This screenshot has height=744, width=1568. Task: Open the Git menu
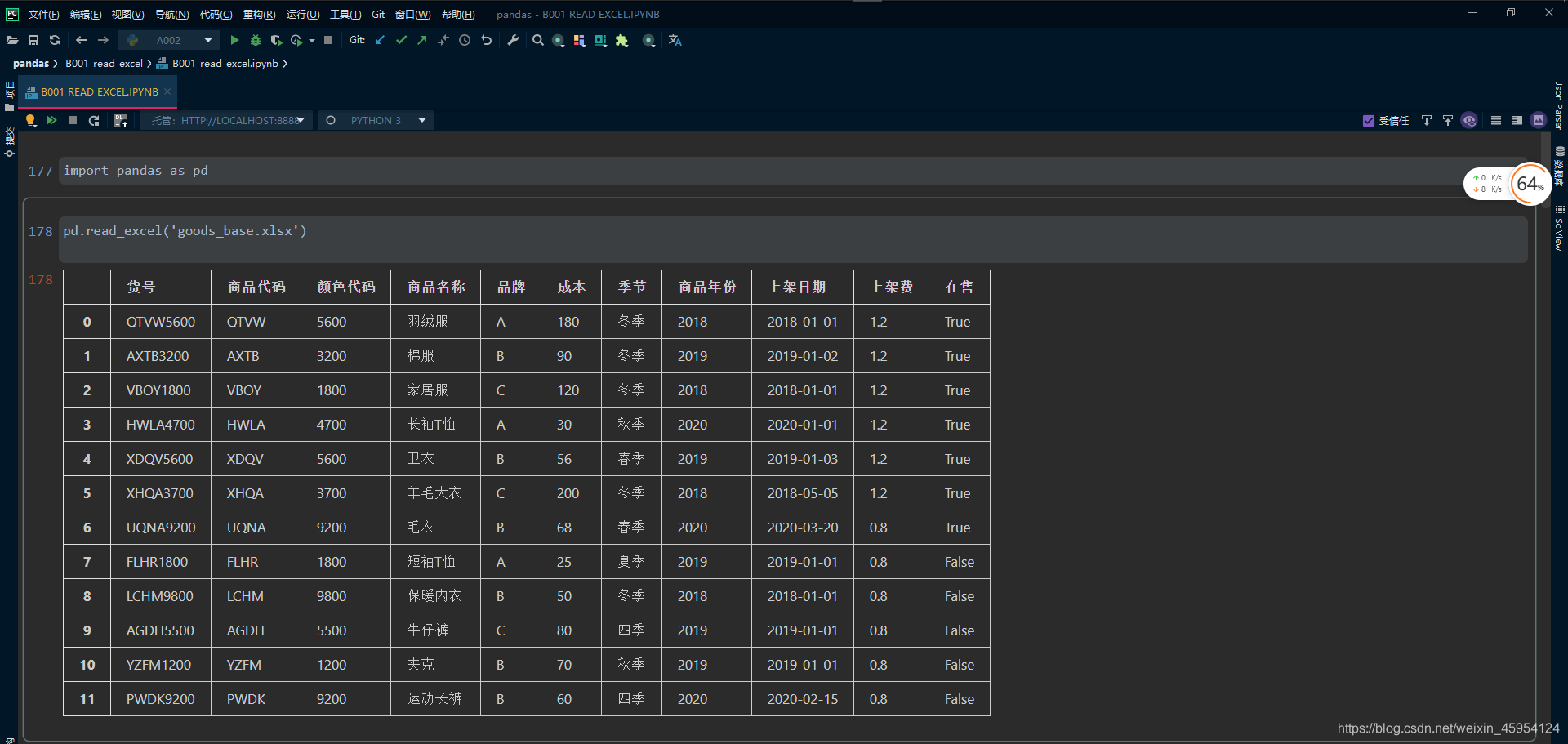point(378,15)
